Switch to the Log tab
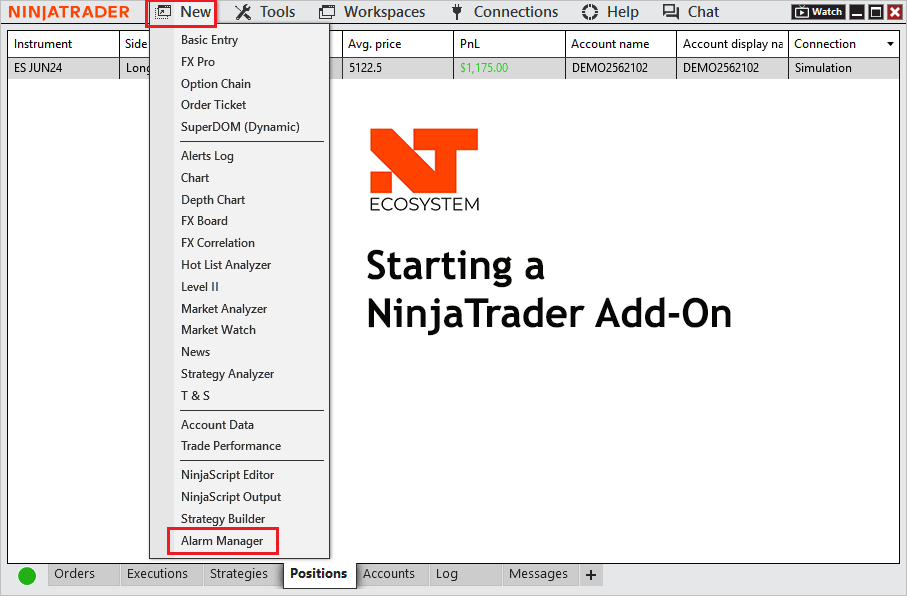 [x=465, y=574]
